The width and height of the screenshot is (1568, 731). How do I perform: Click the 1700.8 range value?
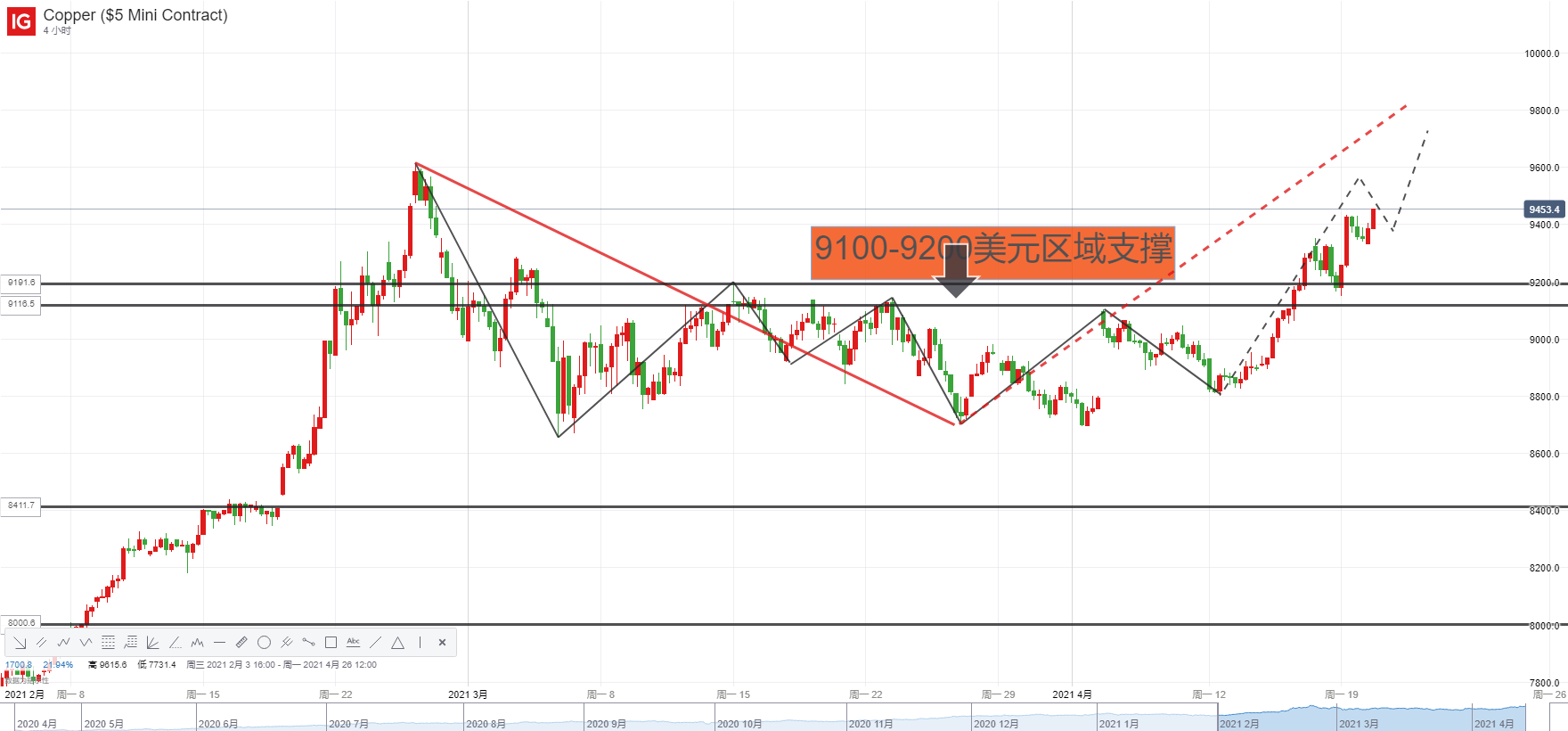(18, 665)
